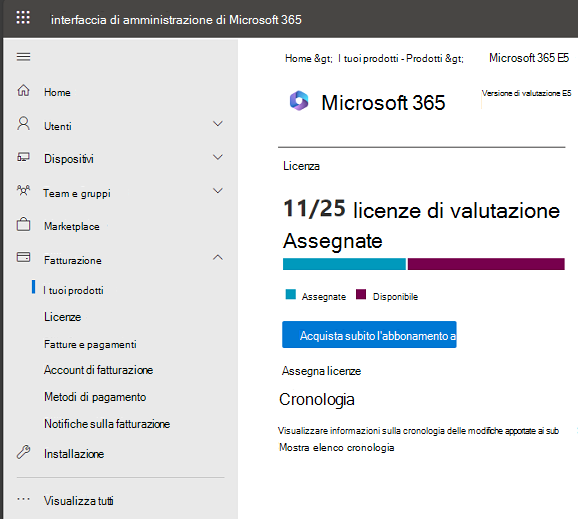The height and width of the screenshot is (519, 578).
Task: Click the Installazione wrench icon
Action: coord(23,452)
